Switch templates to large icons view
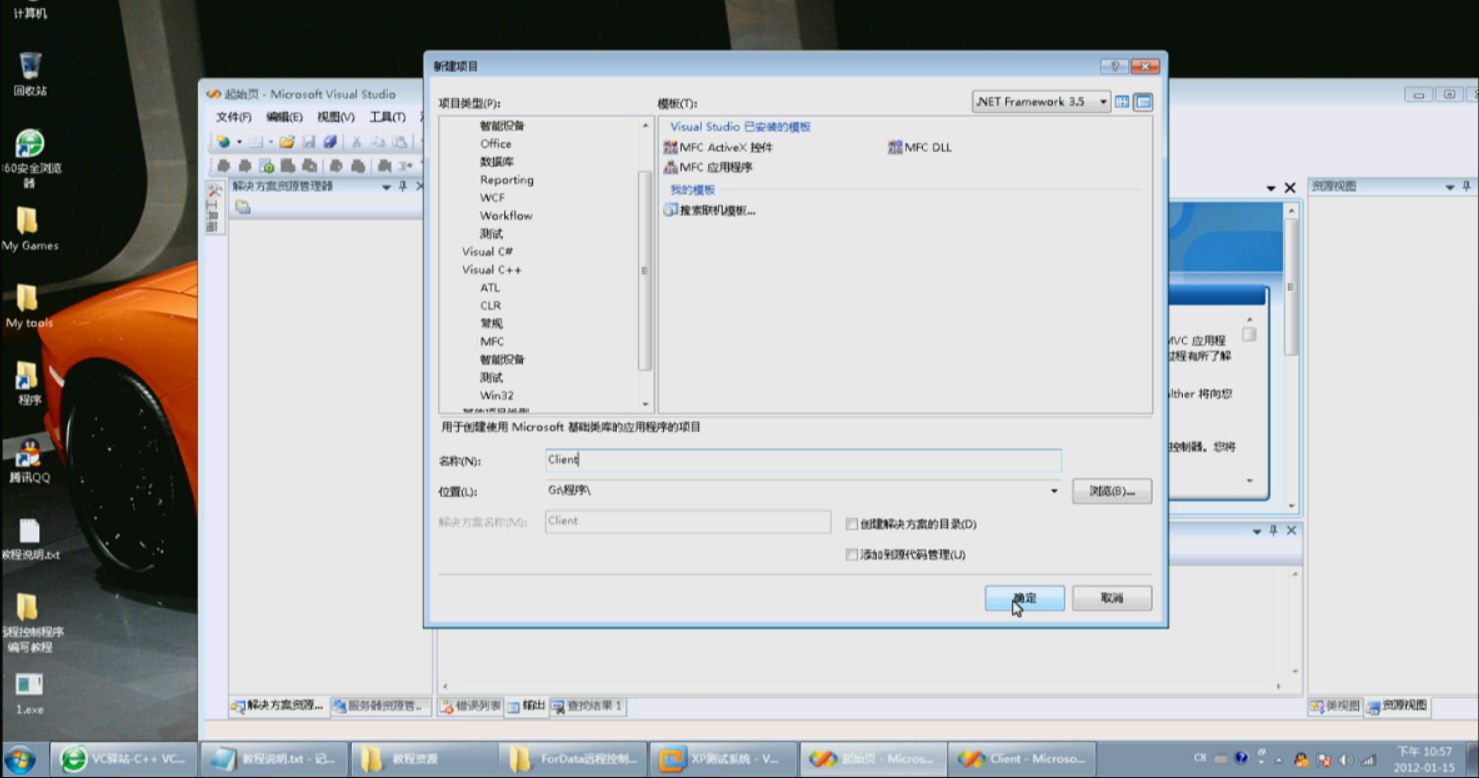The image size is (1479, 778). point(1122,102)
